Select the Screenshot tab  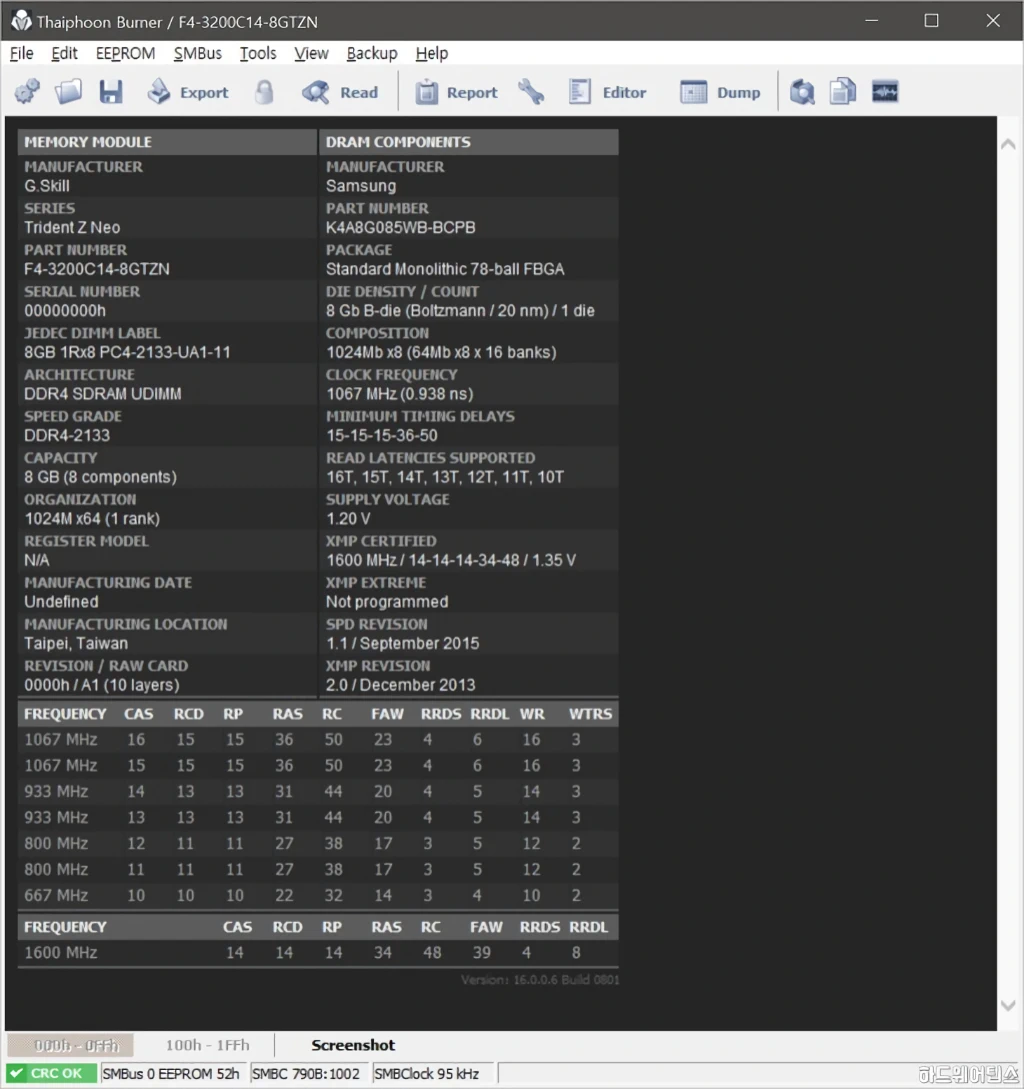[x=353, y=1045]
